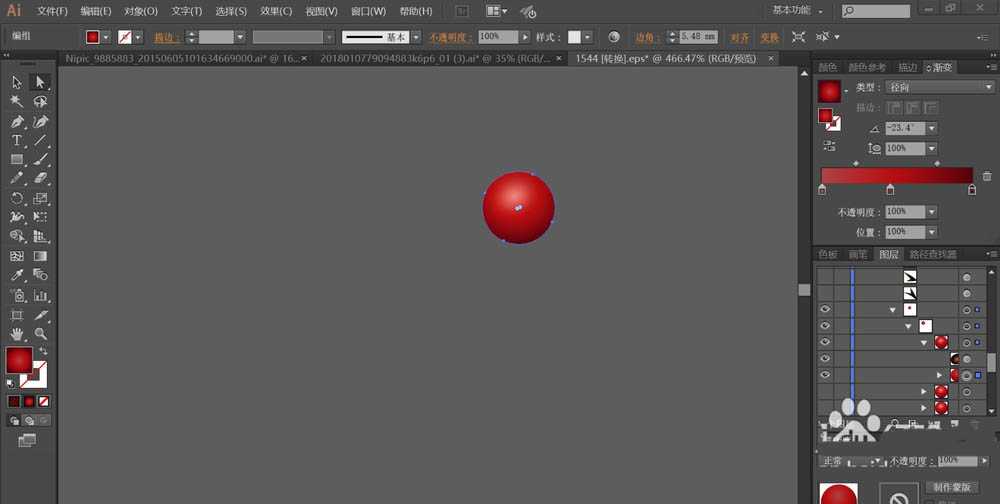Viewport: 1000px width, 504px height.
Task: Swap fill and stroke colors in toolbox
Action: 43,351
